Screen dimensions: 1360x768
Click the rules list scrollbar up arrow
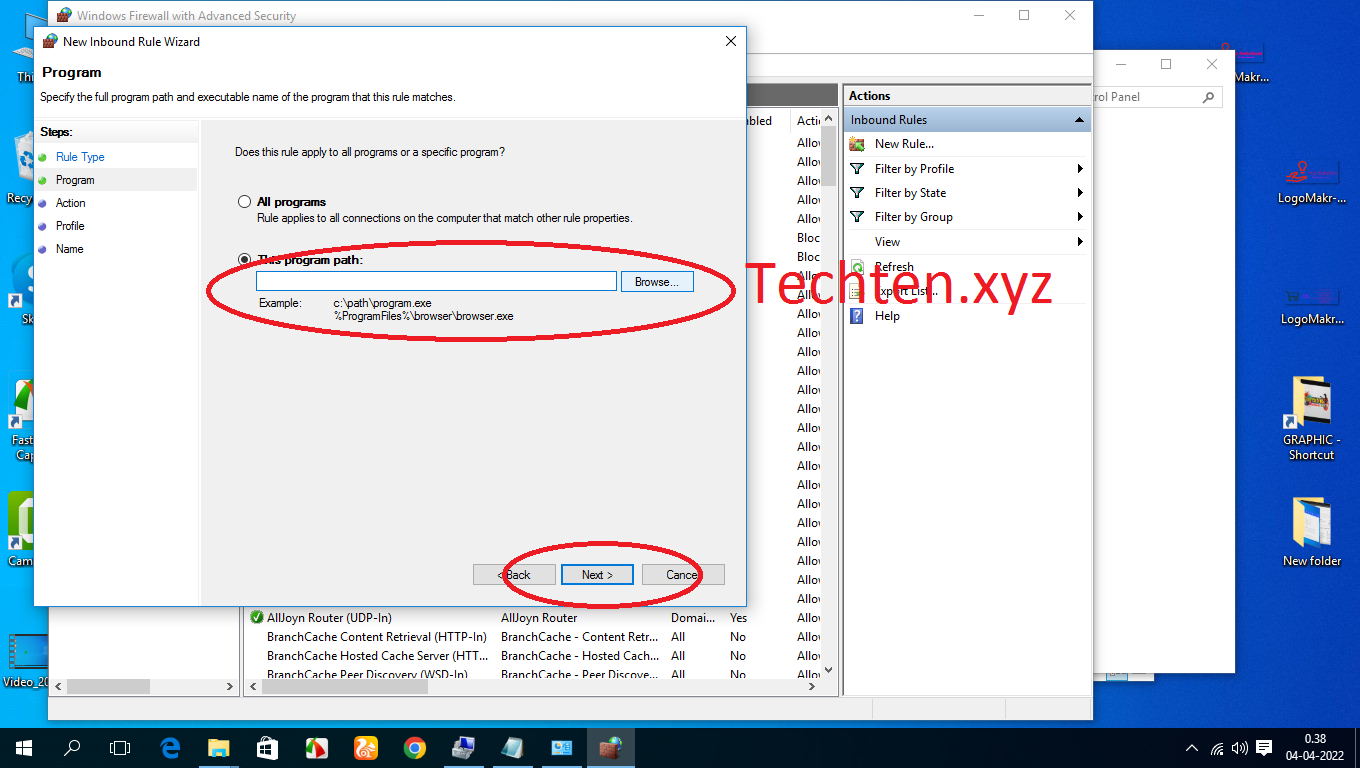pos(829,119)
